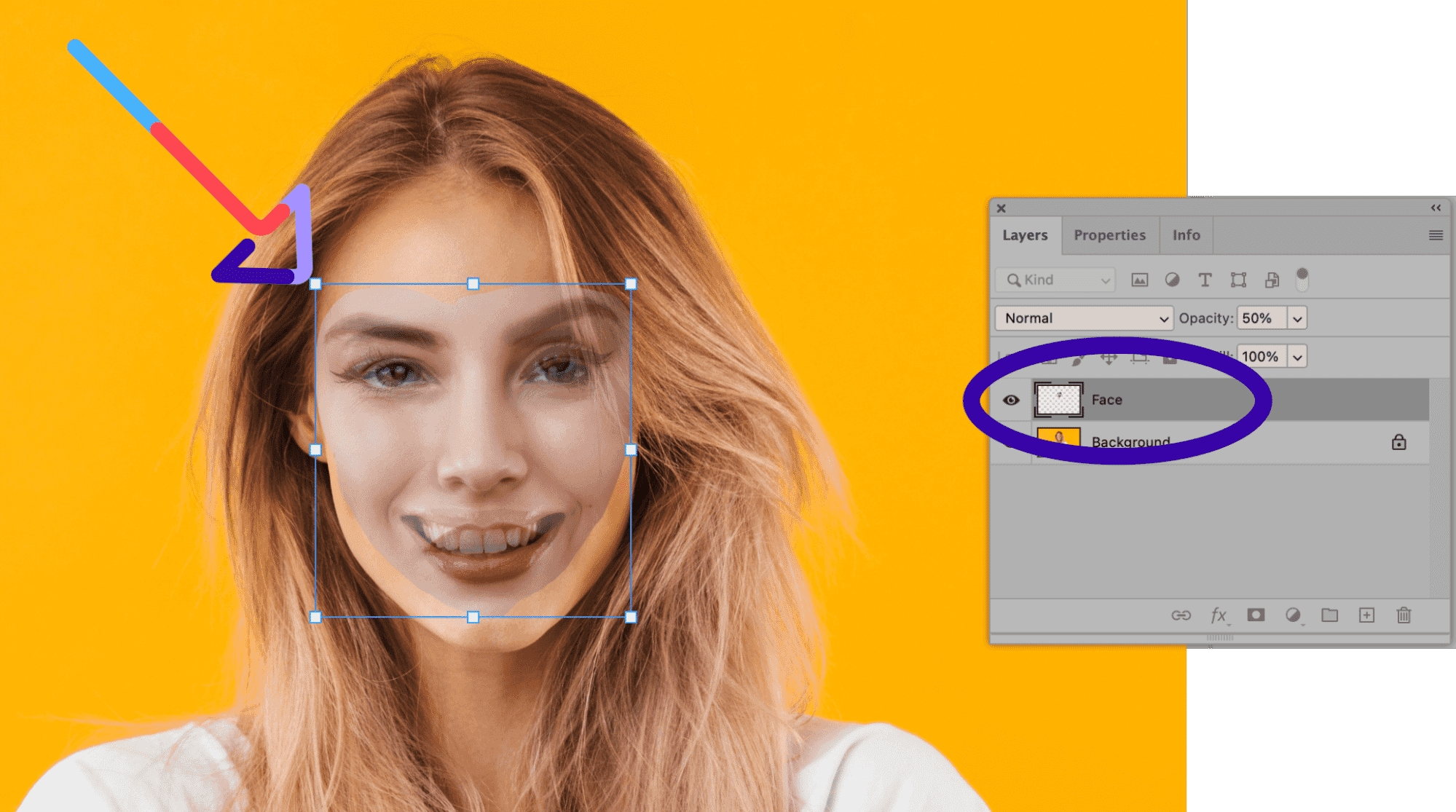Screen dimensions: 1456x812
Task: Toggle the layer filtering switch
Action: pyautogui.click(x=1302, y=280)
